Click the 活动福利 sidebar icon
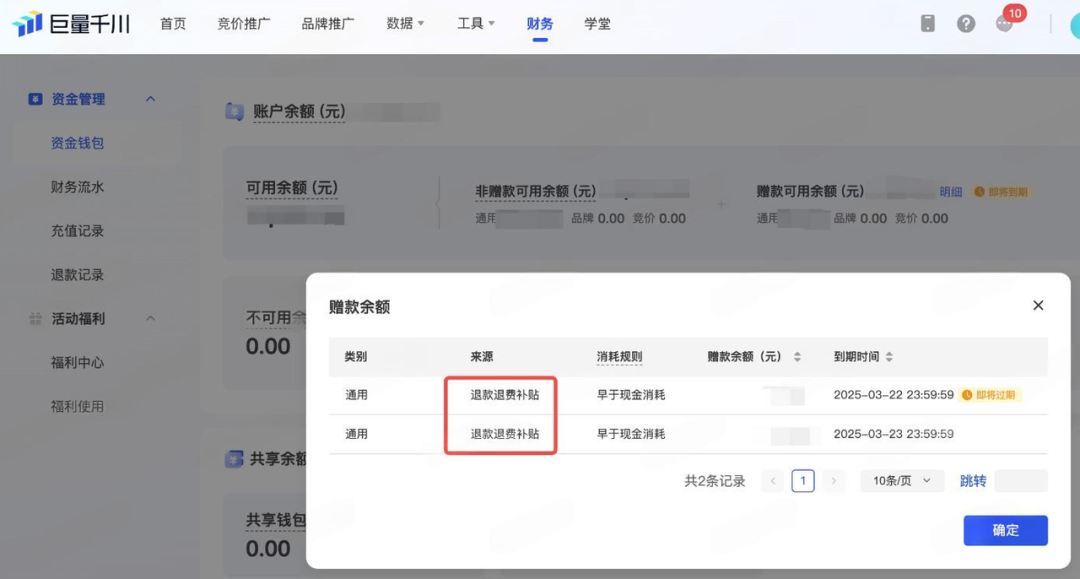The image size is (1080, 579). click(37, 318)
